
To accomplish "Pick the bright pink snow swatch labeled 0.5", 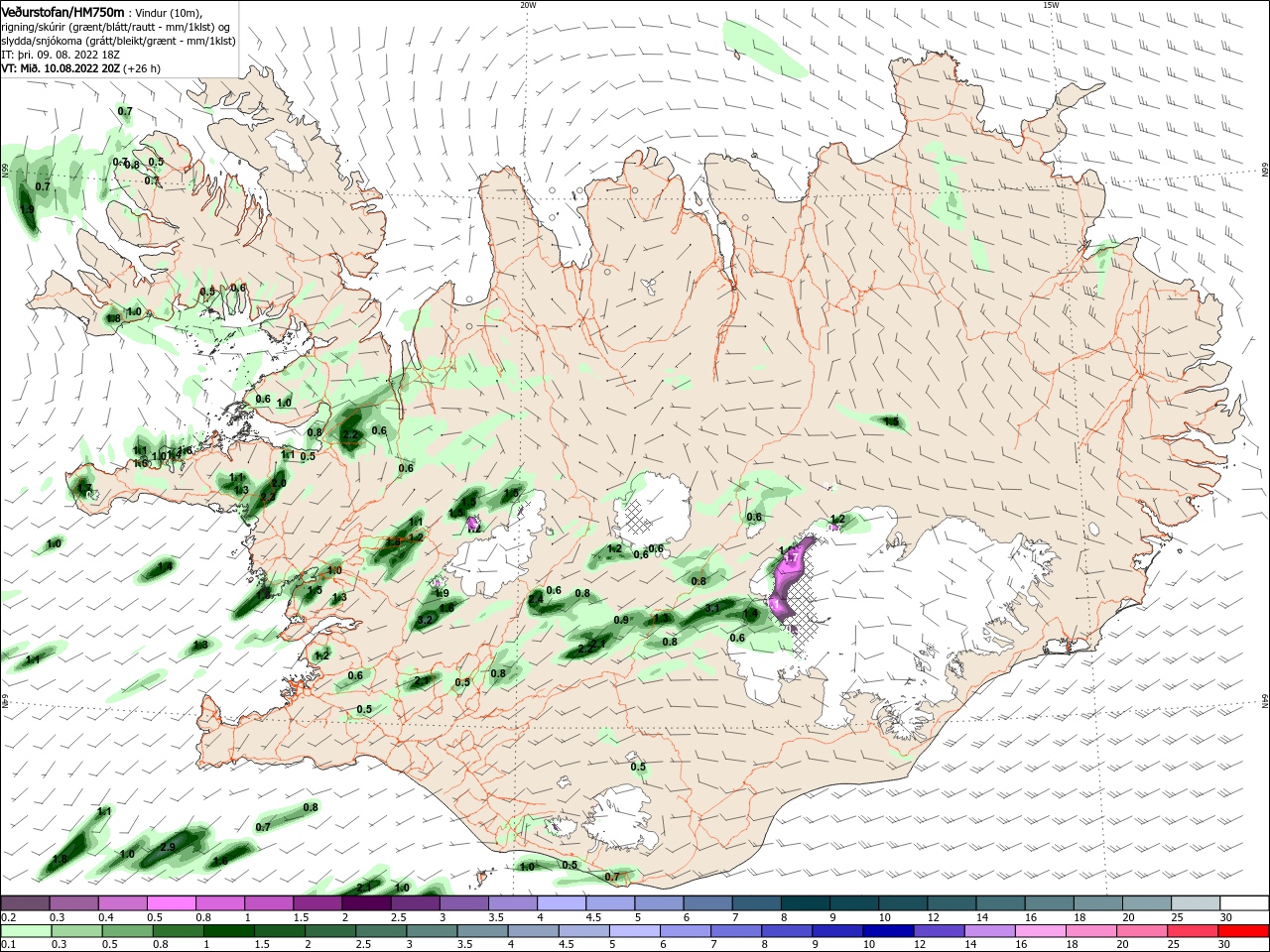I will click(172, 903).
